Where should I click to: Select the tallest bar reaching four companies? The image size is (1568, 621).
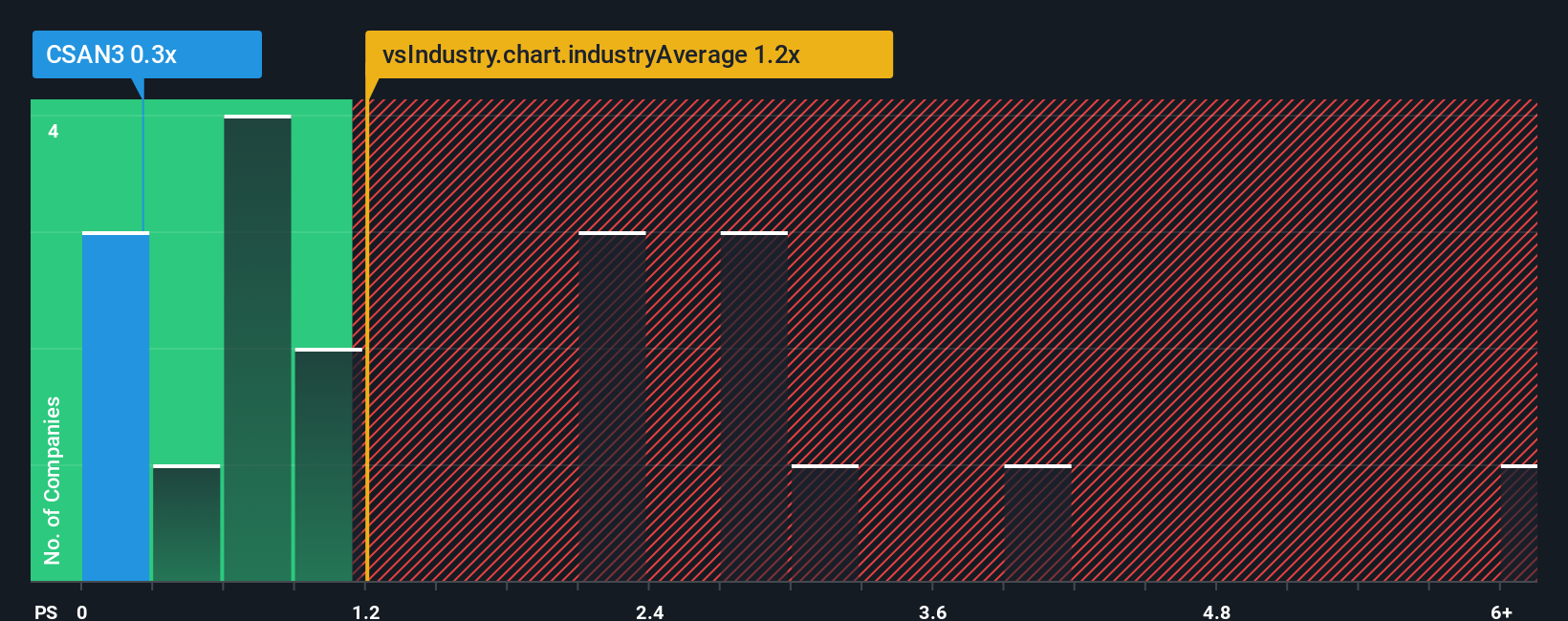point(257,349)
